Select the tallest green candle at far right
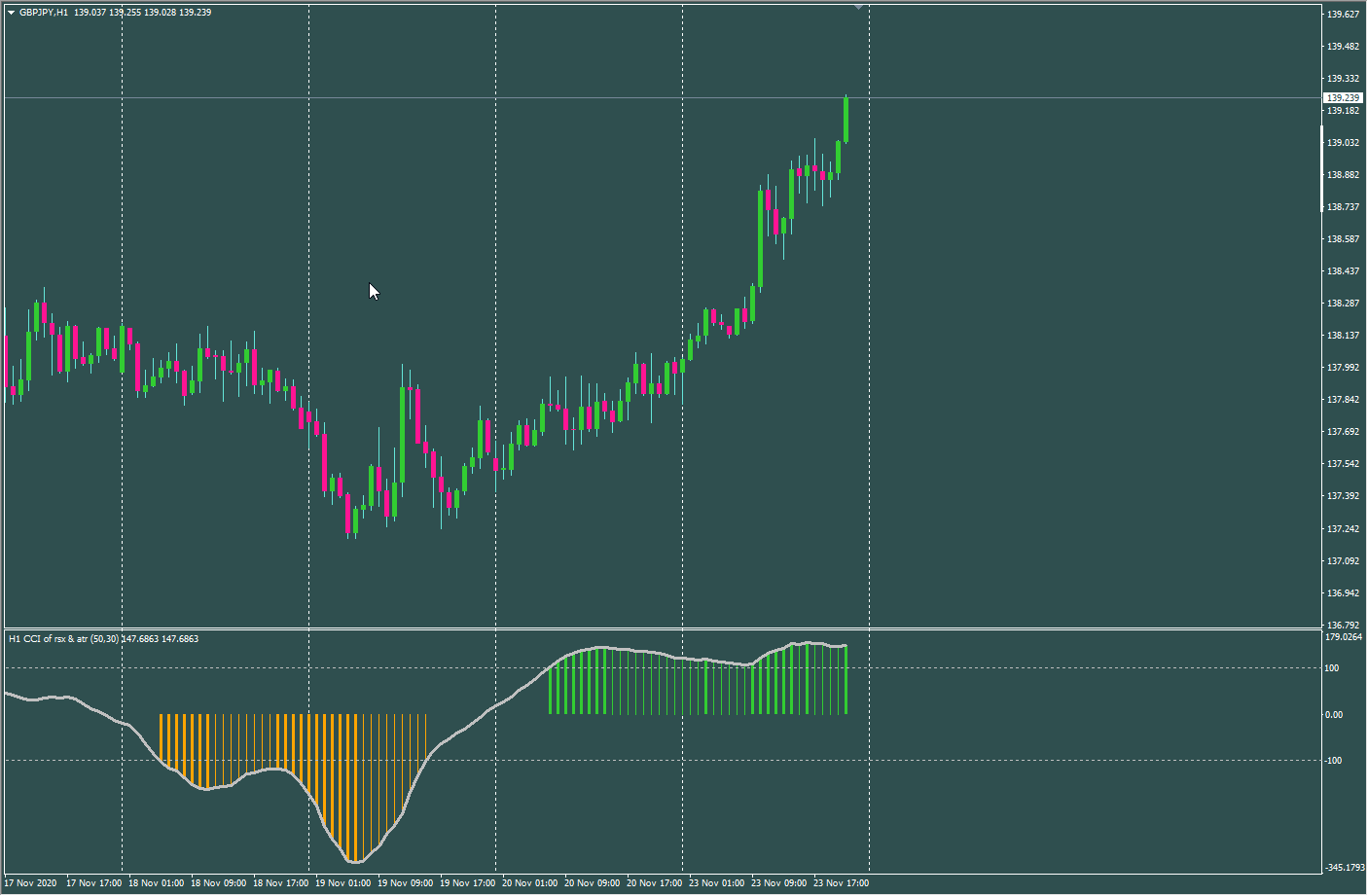 click(846, 120)
